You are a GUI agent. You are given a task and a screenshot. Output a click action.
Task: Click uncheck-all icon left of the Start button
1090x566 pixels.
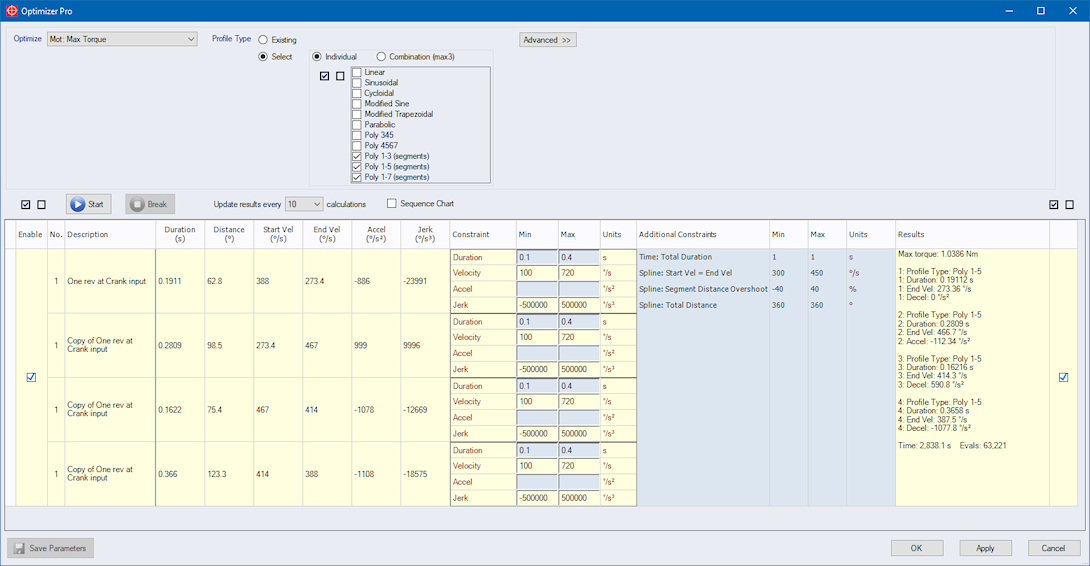coord(41,205)
